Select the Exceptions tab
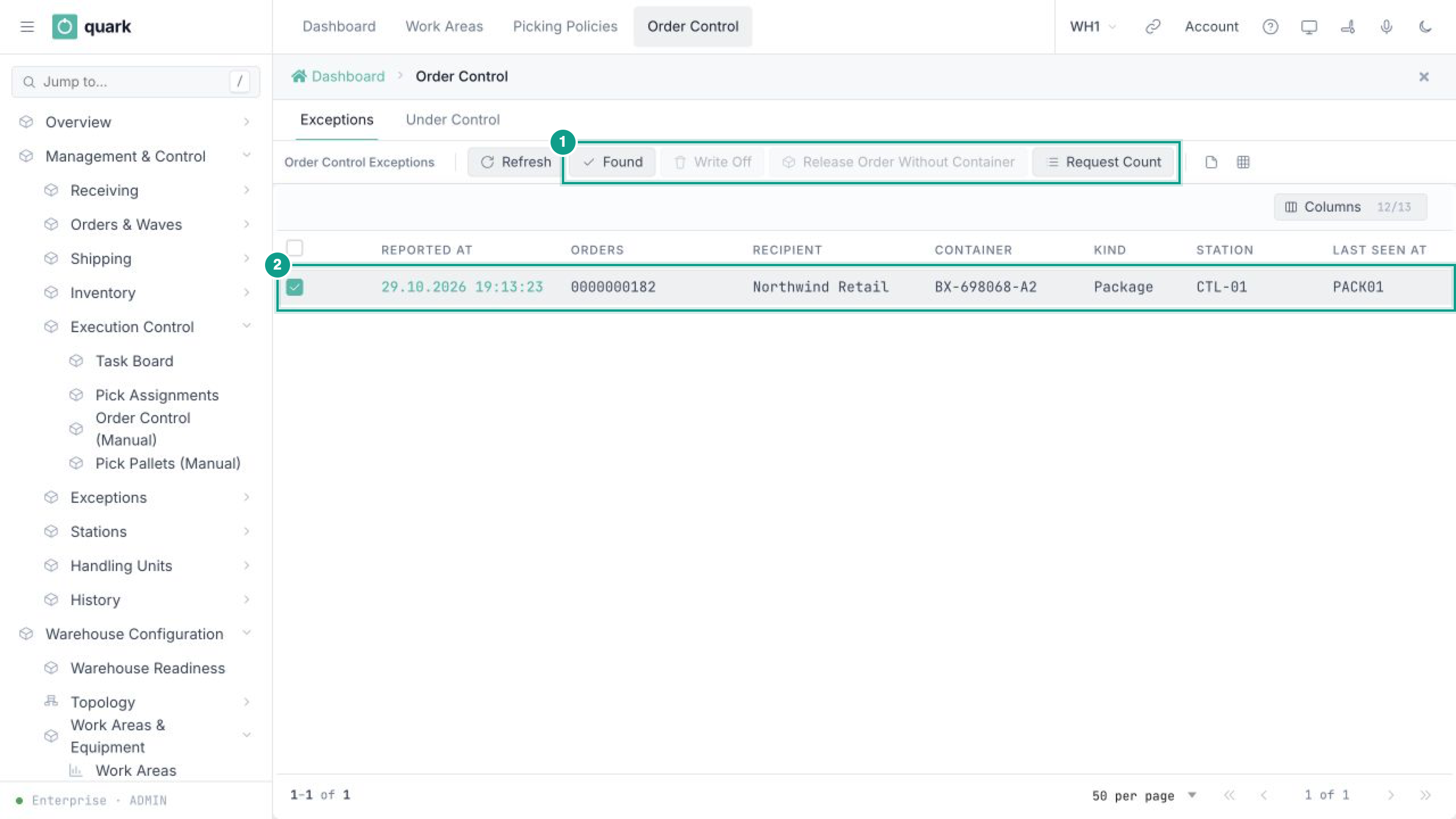This screenshot has height=819, width=1456. [337, 120]
